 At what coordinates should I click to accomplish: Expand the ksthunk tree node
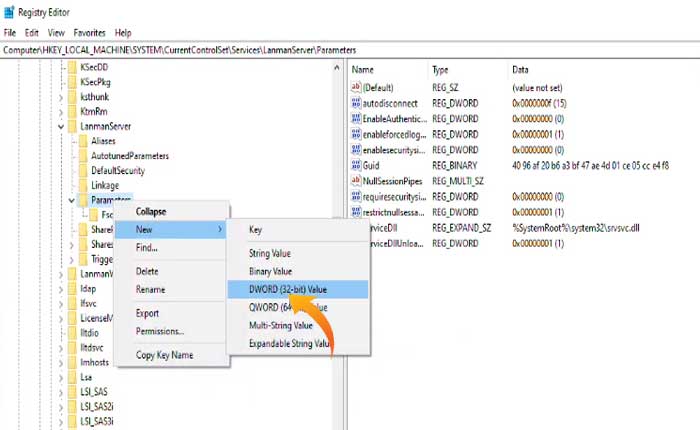coord(61,97)
